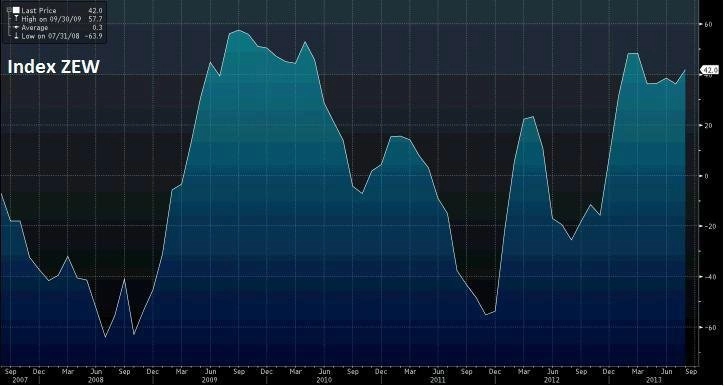Click the 57.7 high value in legend

tap(96, 19)
